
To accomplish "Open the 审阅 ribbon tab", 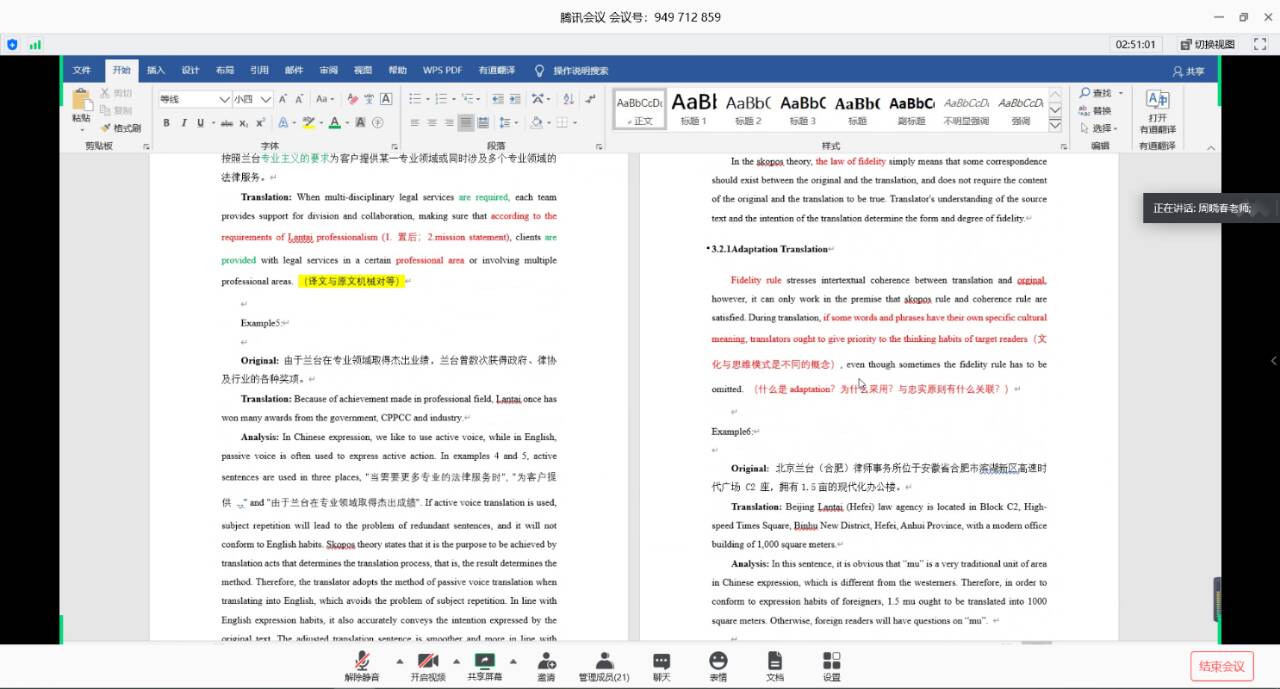I will tap(328, 70).
